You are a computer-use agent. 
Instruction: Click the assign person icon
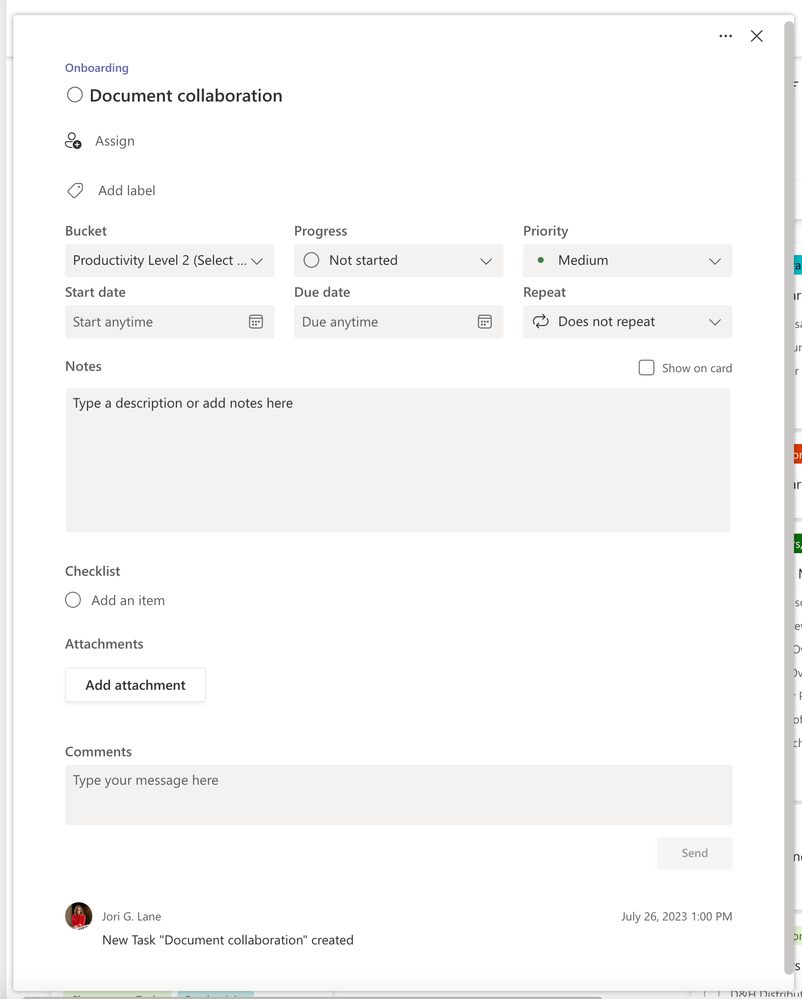click(x=73, y=141)
